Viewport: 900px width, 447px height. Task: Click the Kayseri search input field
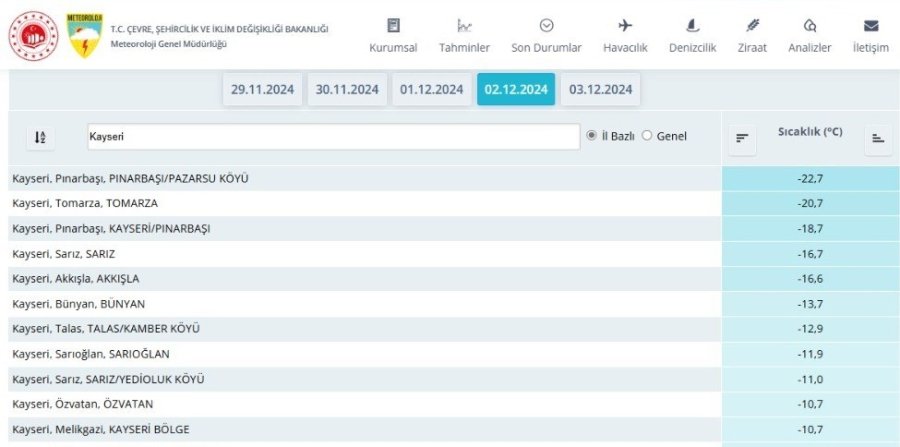330,137
